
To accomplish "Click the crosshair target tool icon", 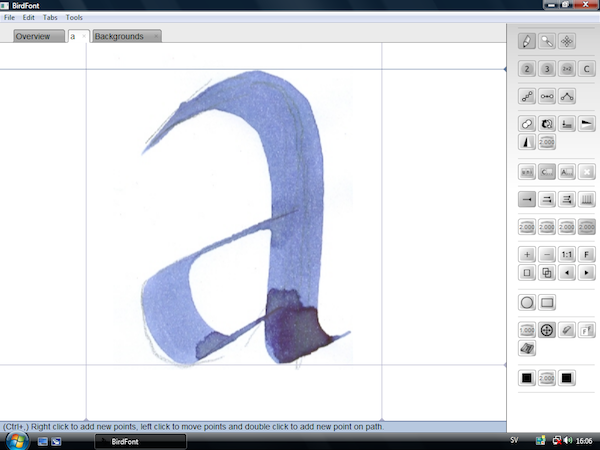I will 547,330.
